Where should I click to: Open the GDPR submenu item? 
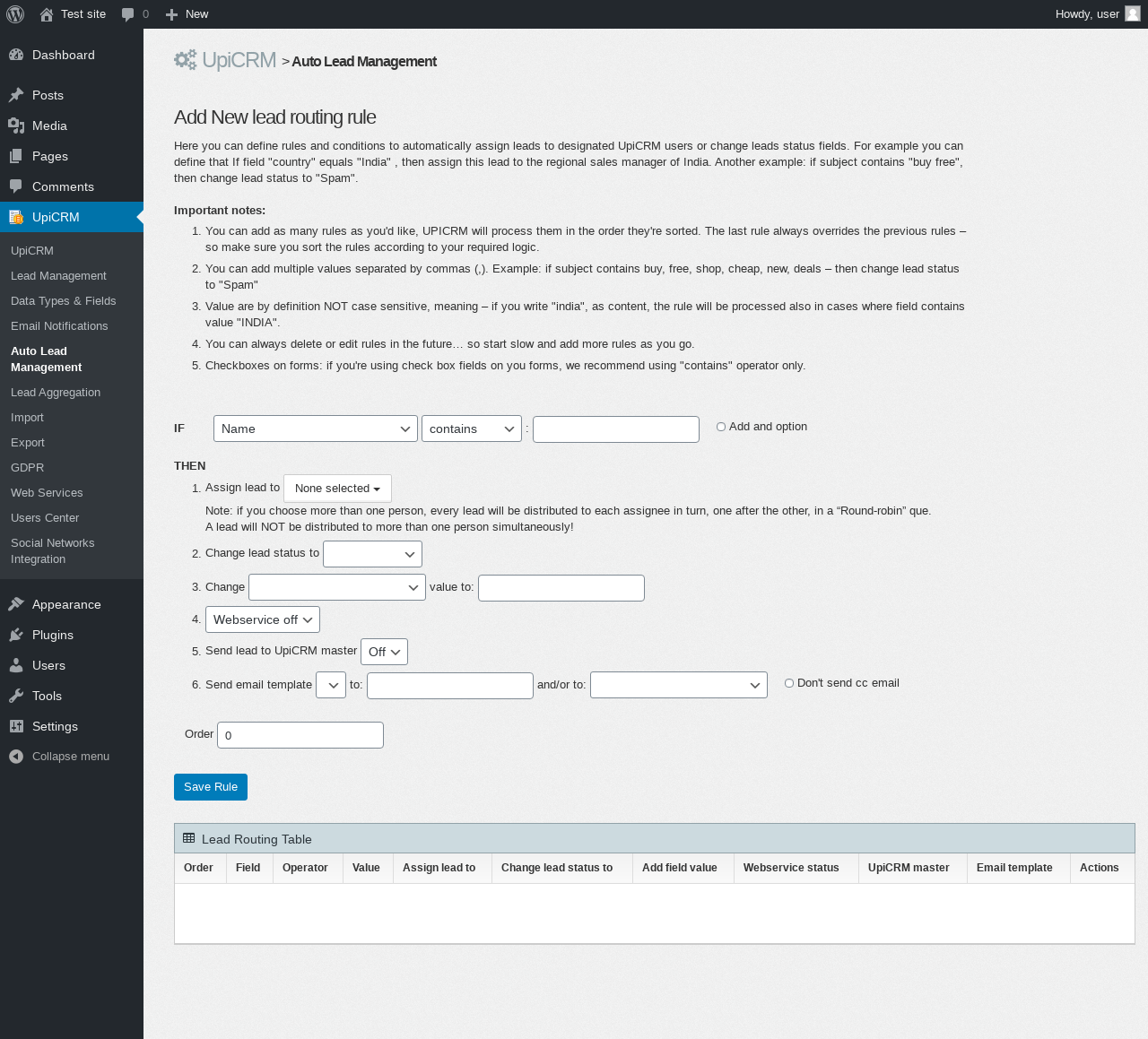[x=27, y=467]
